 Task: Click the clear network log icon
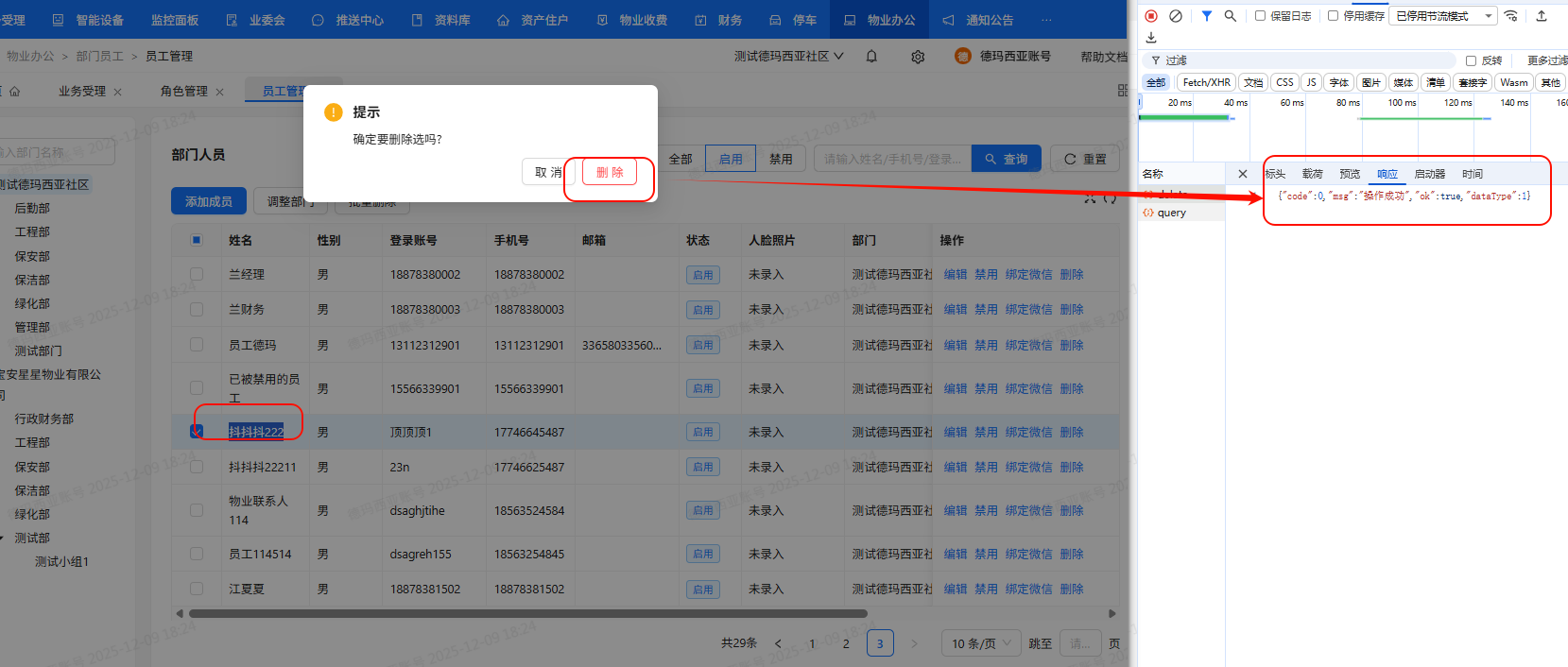tap(1176, 16)
